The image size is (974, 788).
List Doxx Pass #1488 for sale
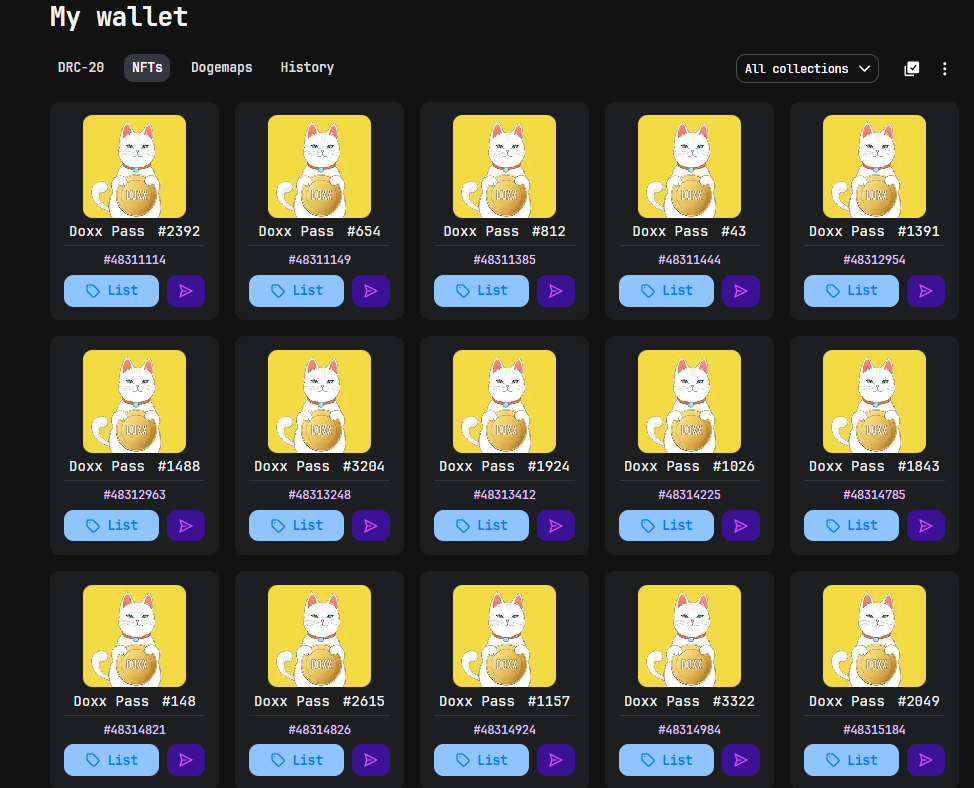[111, 525]
